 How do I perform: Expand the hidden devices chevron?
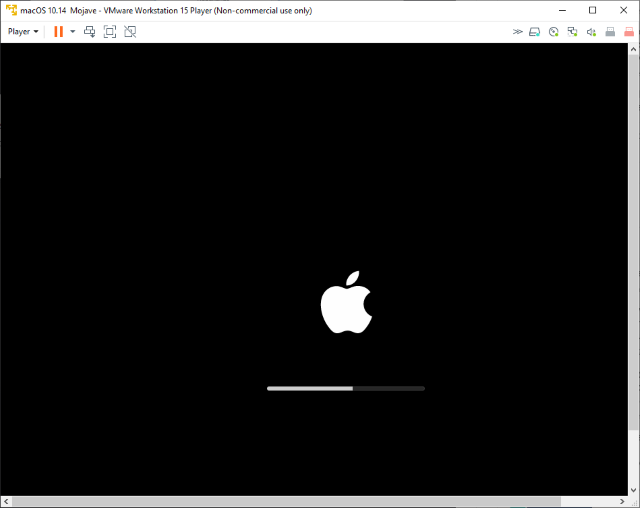[x=518, y=31]
